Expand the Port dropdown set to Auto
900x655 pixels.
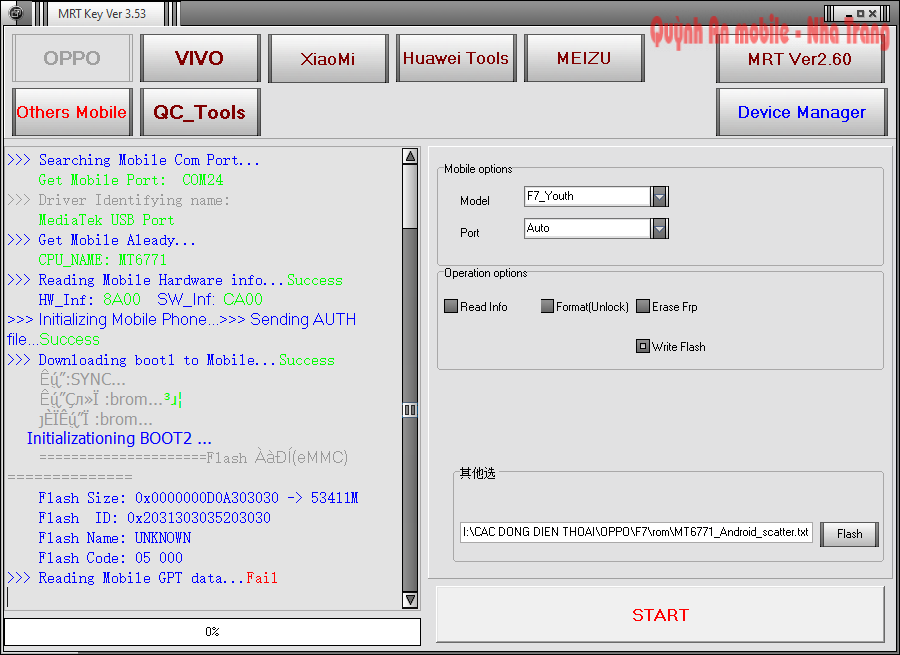coord(660,228)
